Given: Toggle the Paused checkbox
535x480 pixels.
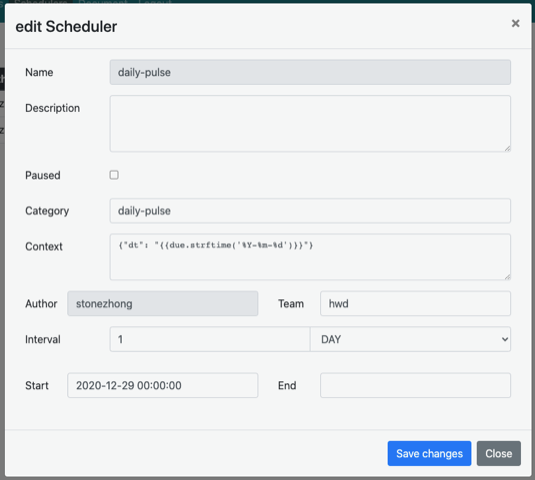Looking at the screenshot, I should 114,175.
